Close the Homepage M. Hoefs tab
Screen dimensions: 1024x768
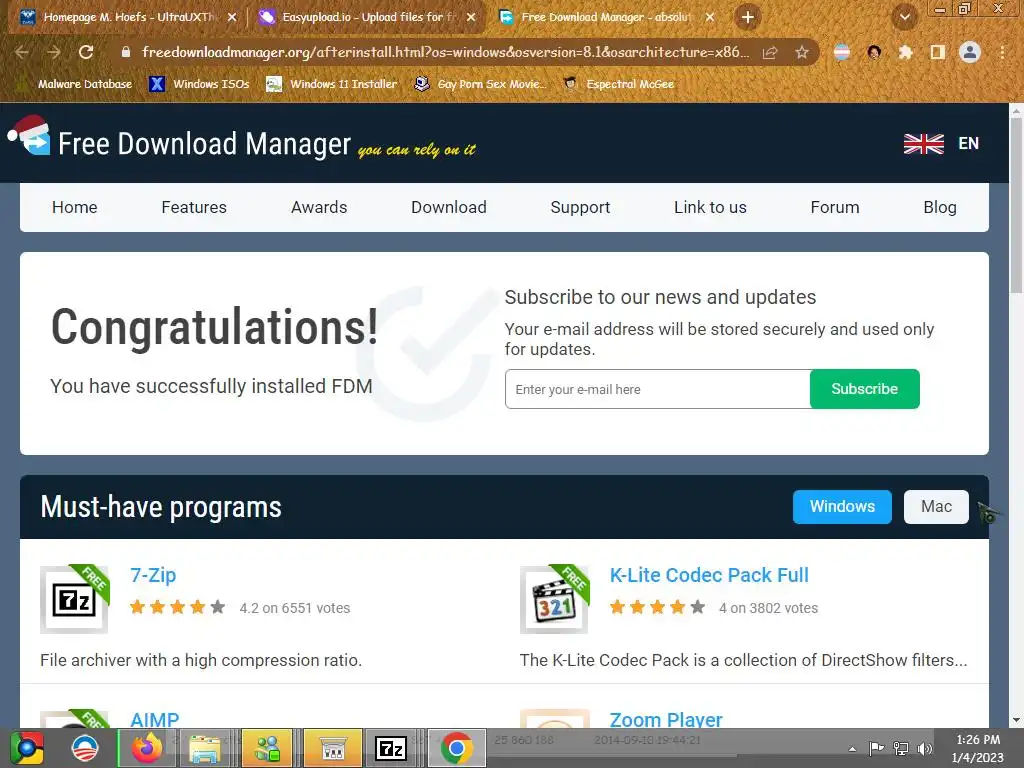(x=232, y=18)
